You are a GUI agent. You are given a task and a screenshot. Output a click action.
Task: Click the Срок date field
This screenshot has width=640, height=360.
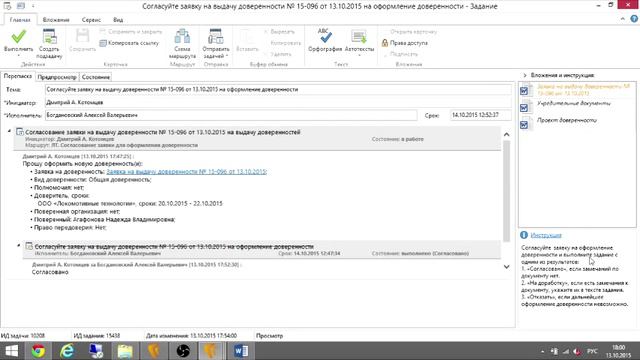(480, 115)
